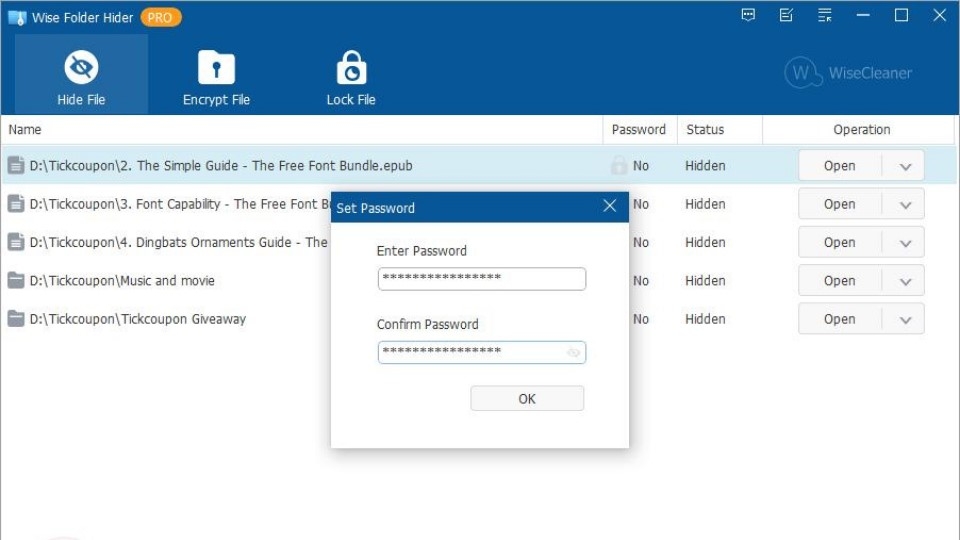Screen dimensions: 960x540
Task: Click folder icon of Tickcoupon Giveaway
Action: 16,319
